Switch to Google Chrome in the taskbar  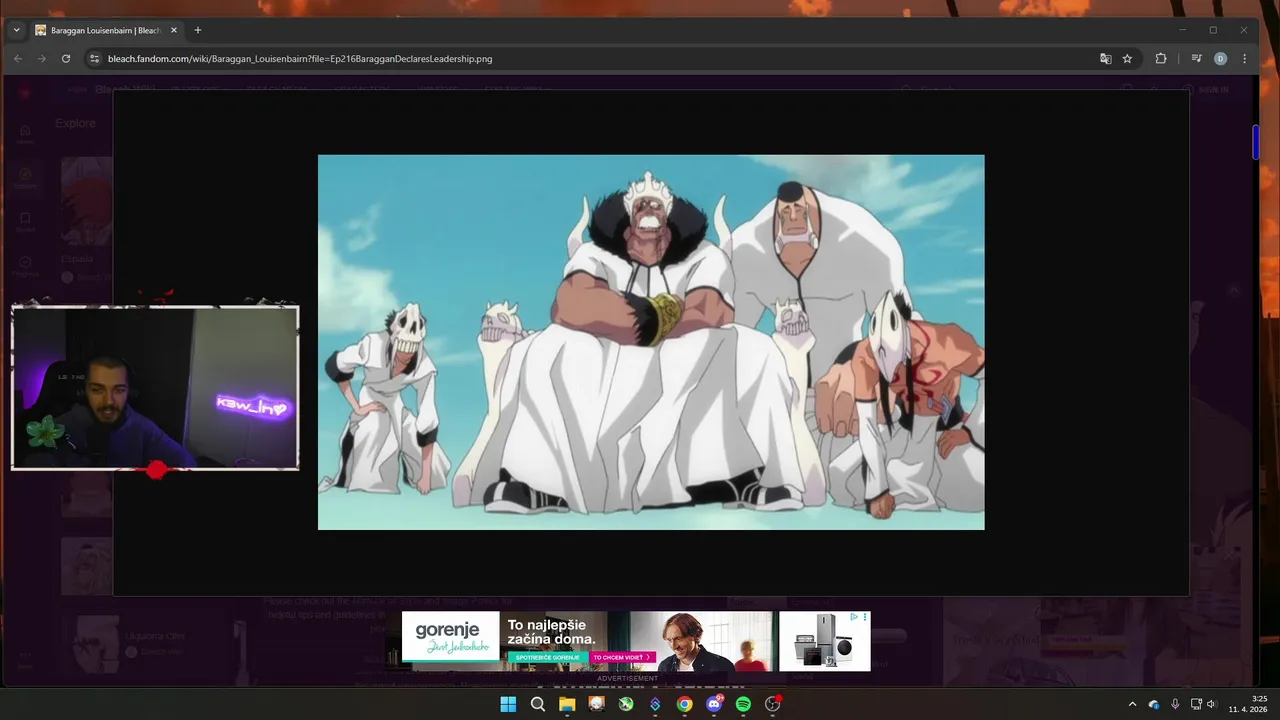[684, 704]
